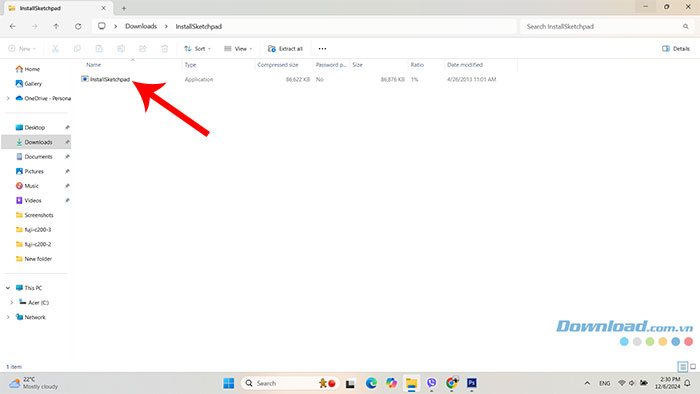Expand the Network tree node
This screenshot has width=700, height=394.
point(8,317)
